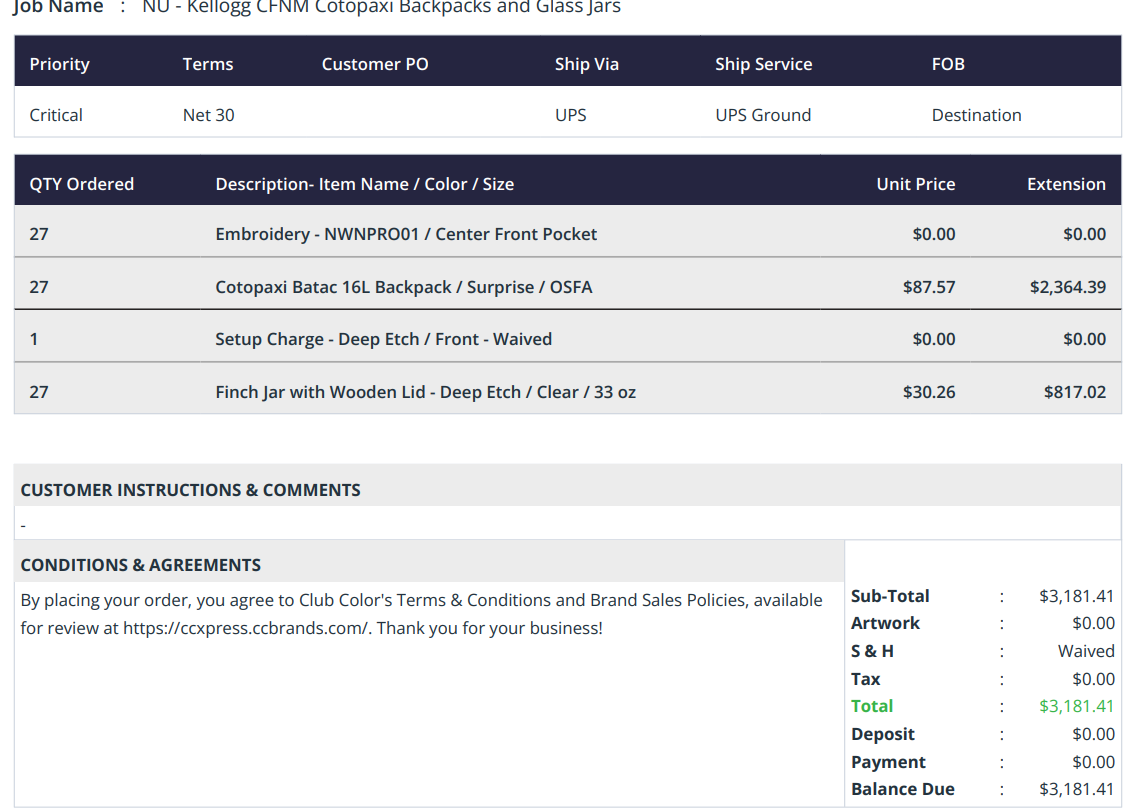Screen dimensions: 1133x812
Task: Click the green Total amount $3,181.41
Action: point(1076,706)
